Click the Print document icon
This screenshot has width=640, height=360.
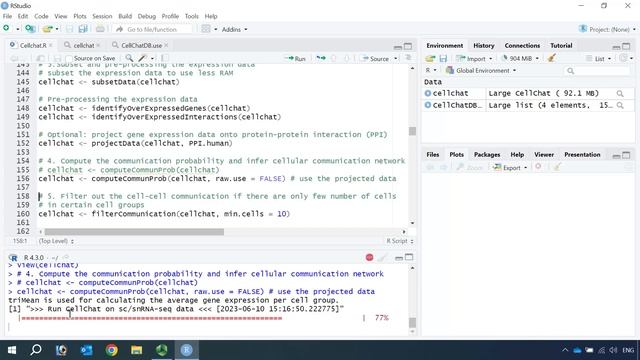[x=100, y=29]
